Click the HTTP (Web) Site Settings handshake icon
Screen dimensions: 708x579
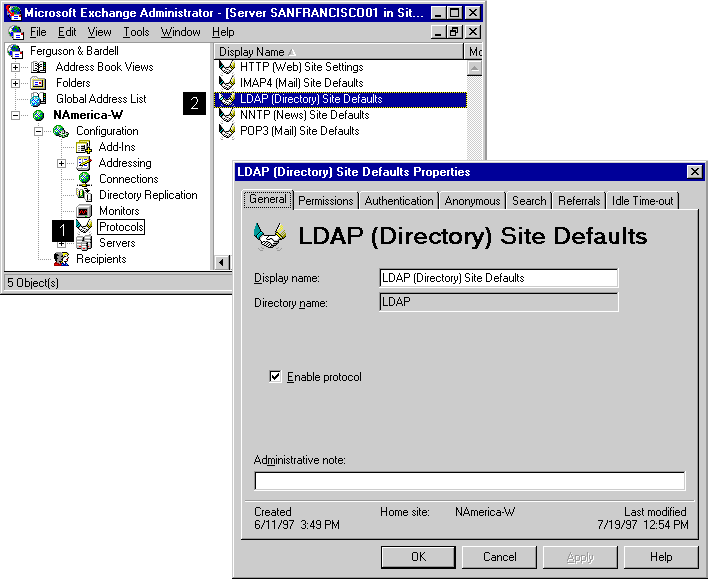tap(227, 67)
